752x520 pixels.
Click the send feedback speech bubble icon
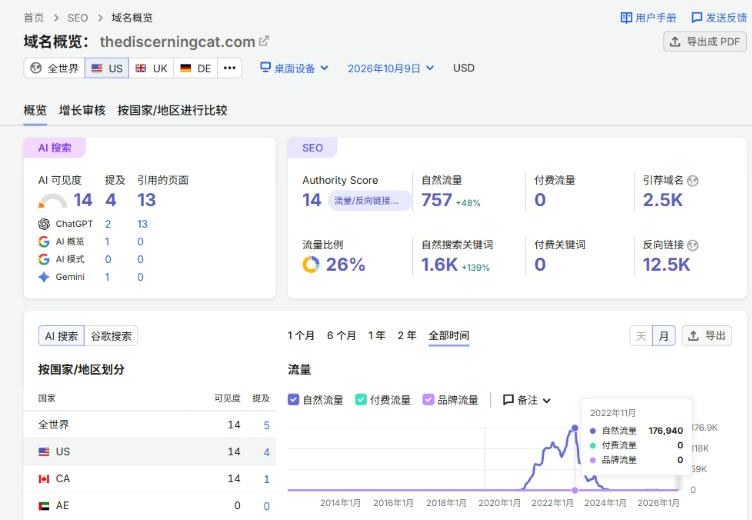(x=696, y=18)
